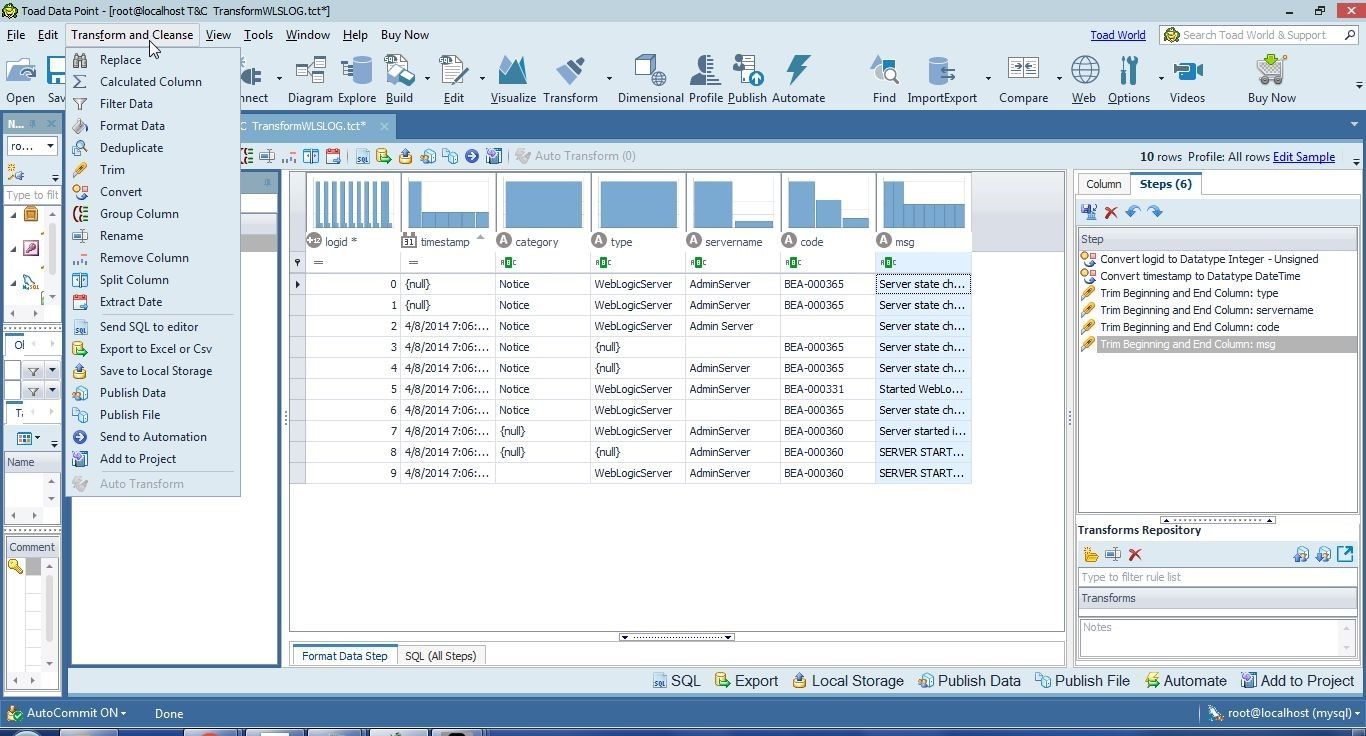Click the pop-out icon in Transforms Repository

point(1345,554)
